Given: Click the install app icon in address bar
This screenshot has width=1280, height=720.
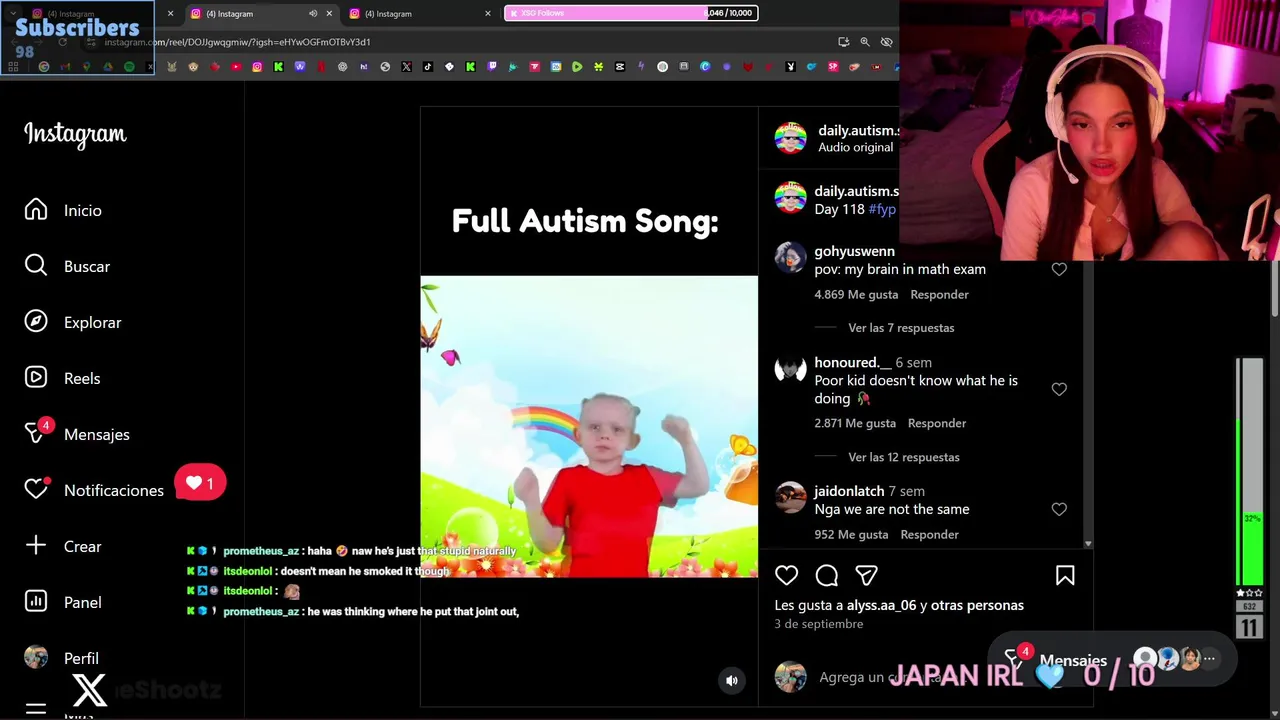Looking at the screenshot, I should pyautogui.click(x=844, y=42).
